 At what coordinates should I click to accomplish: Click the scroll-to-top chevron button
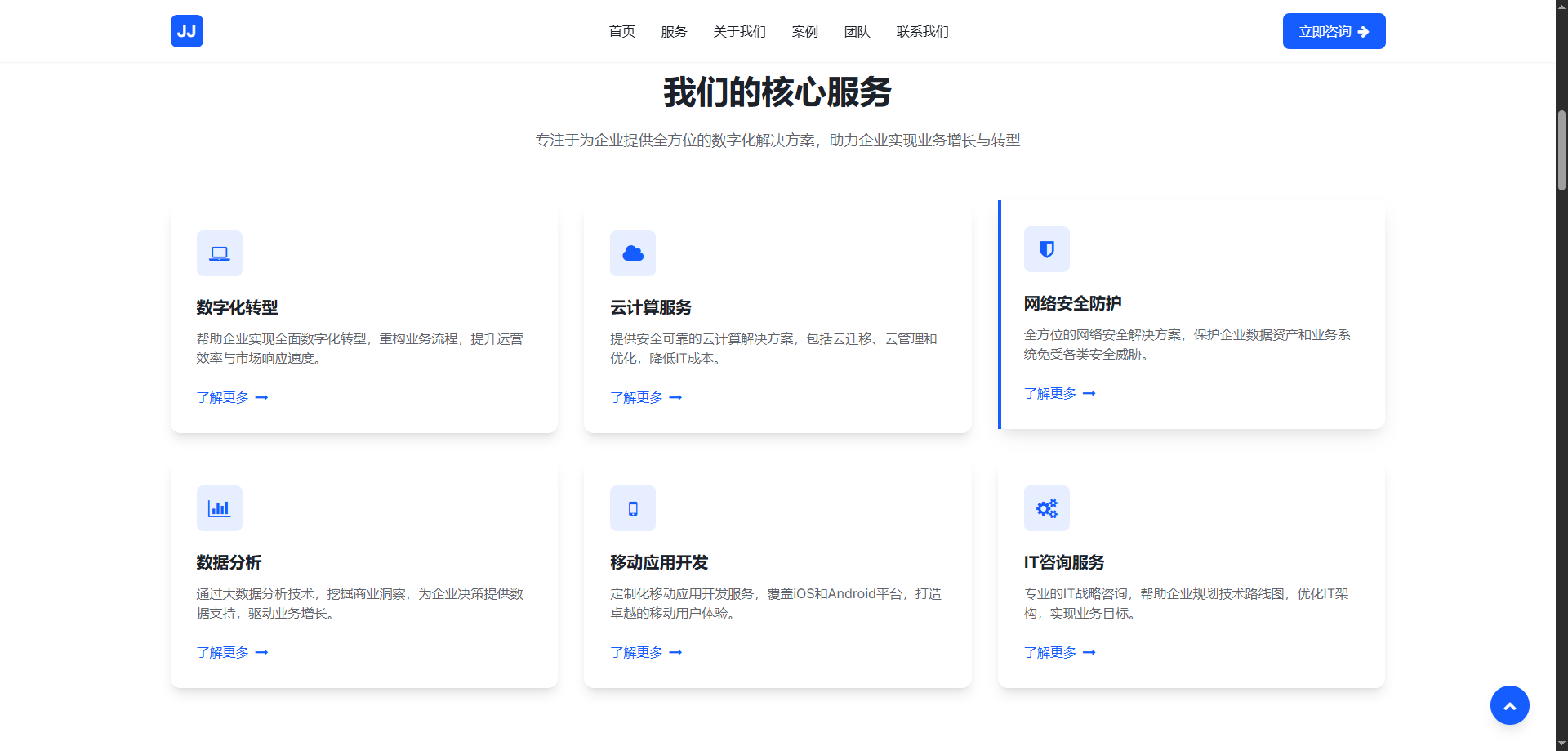tap(1510, 705)
